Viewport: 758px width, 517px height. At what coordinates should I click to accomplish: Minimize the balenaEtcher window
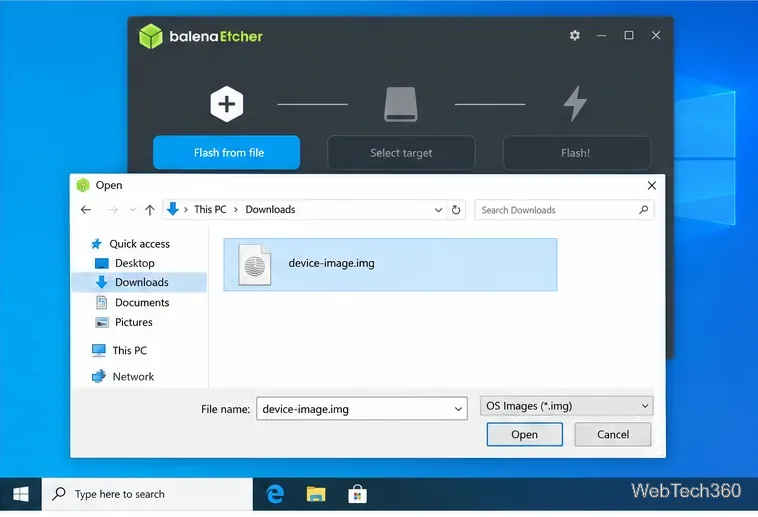pos(601,35)
